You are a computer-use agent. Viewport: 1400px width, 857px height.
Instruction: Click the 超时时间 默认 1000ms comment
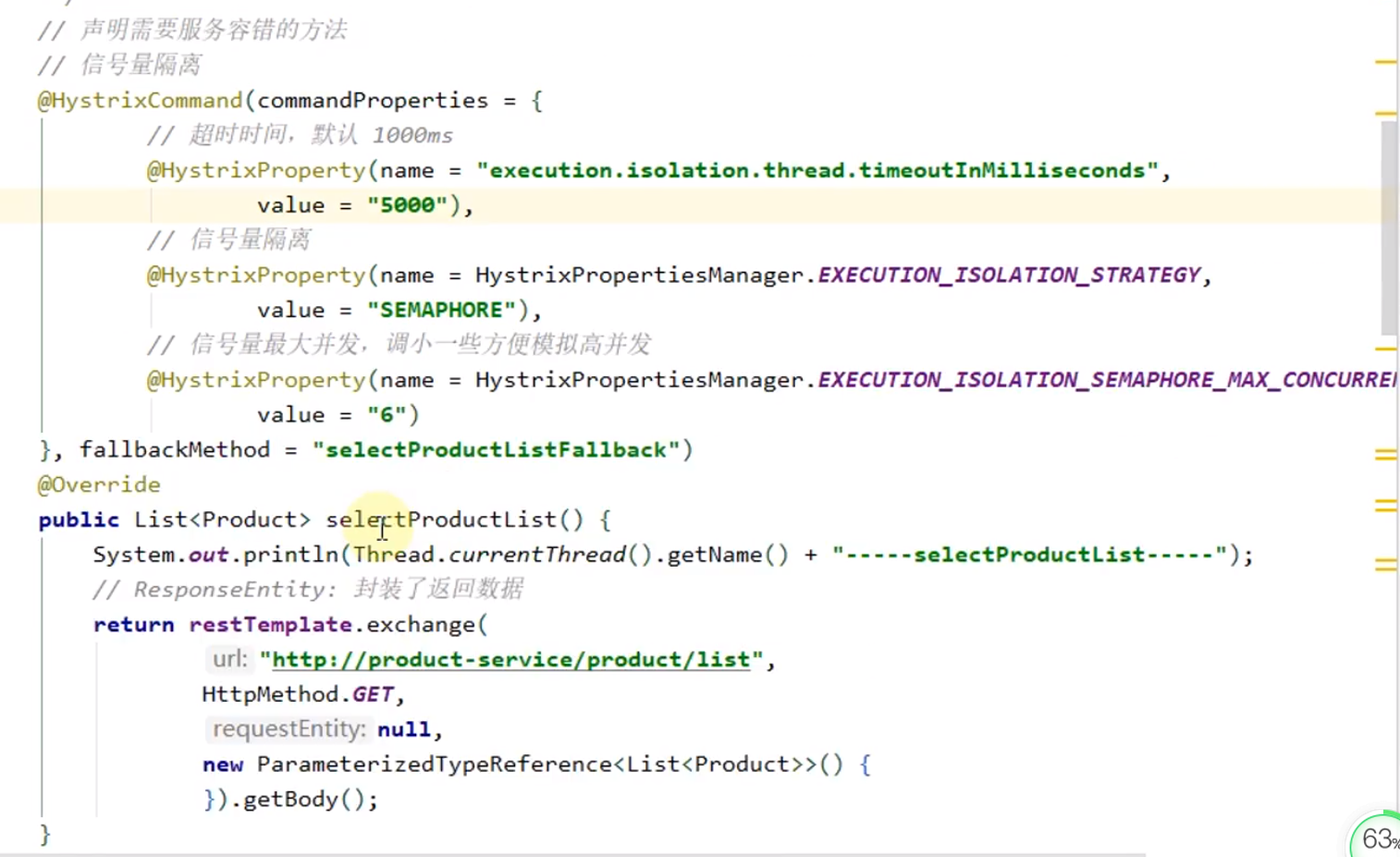coord(300,135)
